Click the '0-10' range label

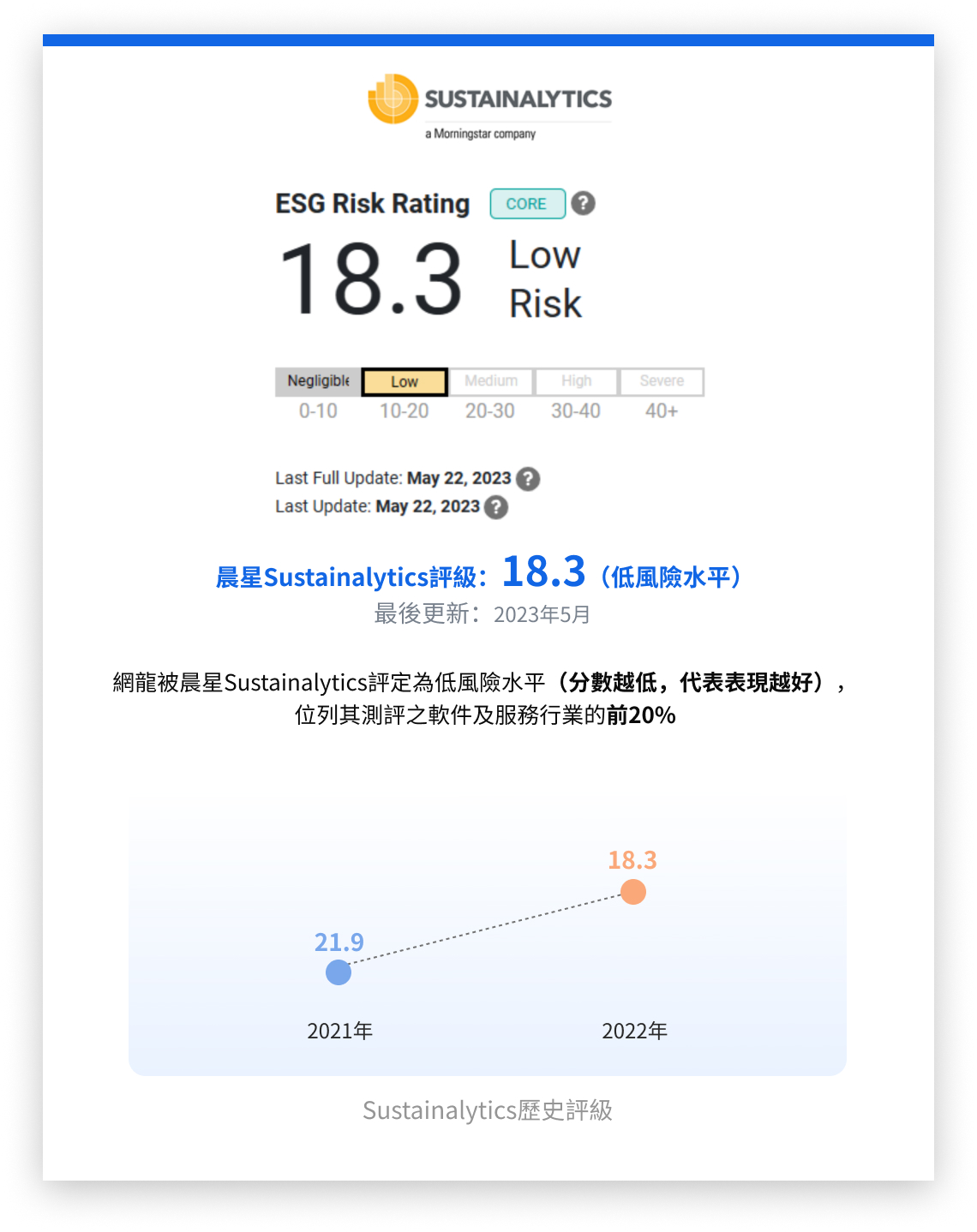(318, 411)
